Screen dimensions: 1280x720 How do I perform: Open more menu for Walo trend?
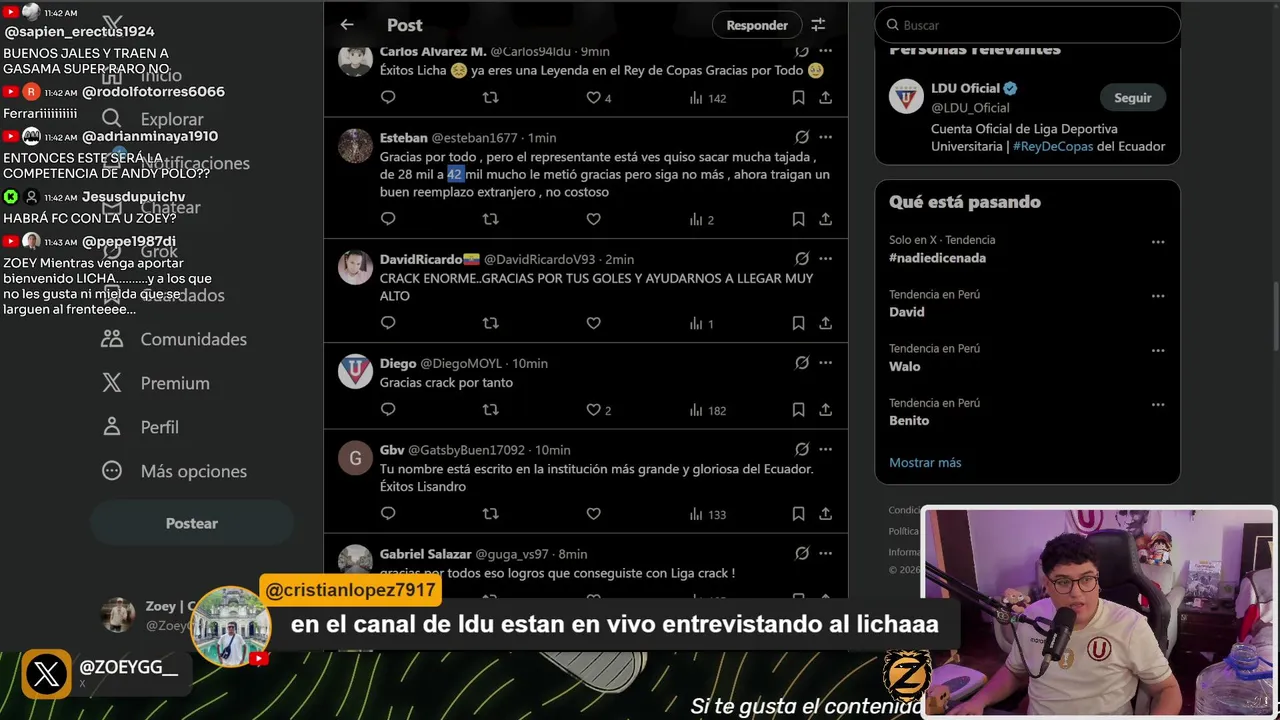1158,350
